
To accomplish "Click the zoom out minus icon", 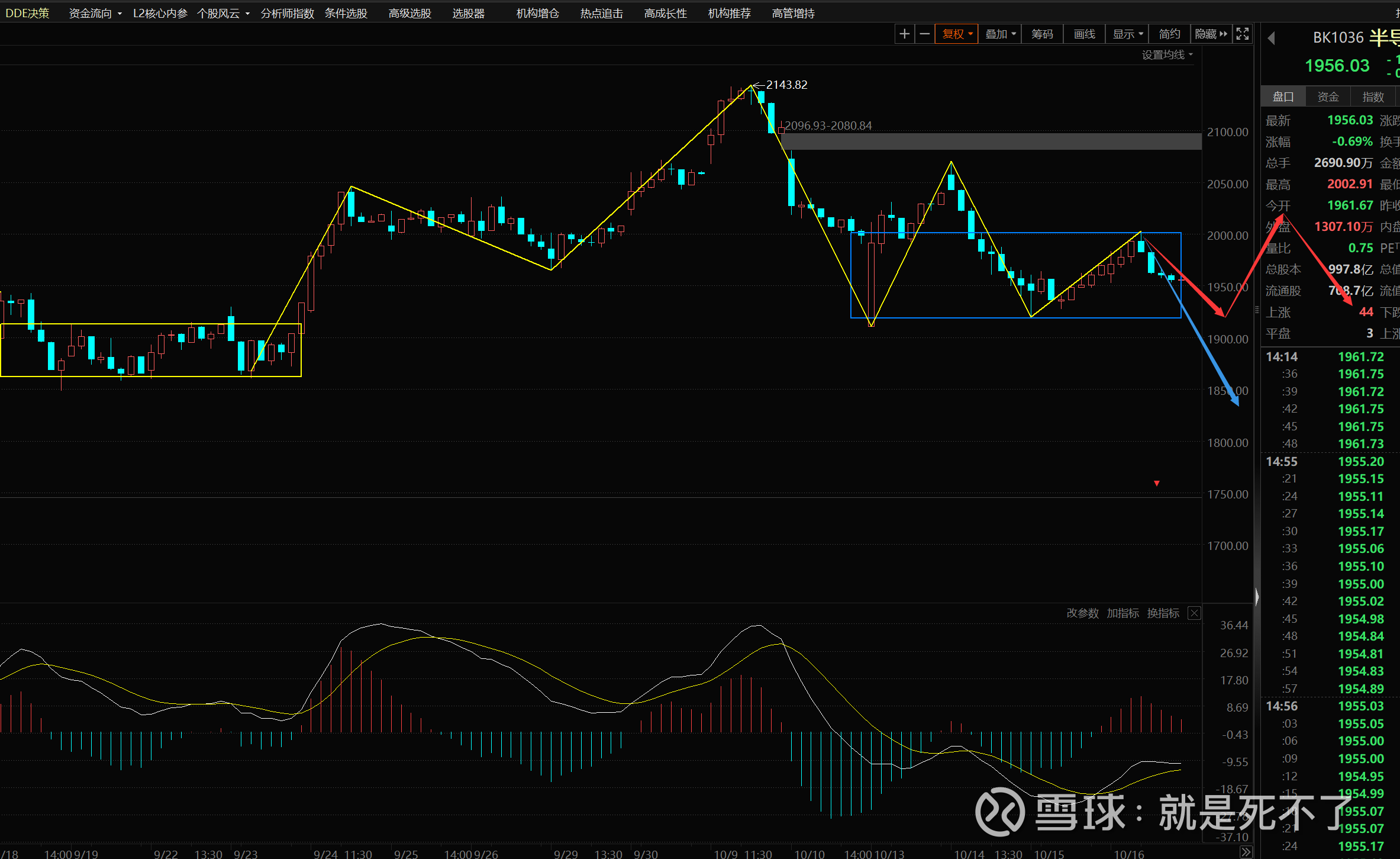I will click(924, 34).
